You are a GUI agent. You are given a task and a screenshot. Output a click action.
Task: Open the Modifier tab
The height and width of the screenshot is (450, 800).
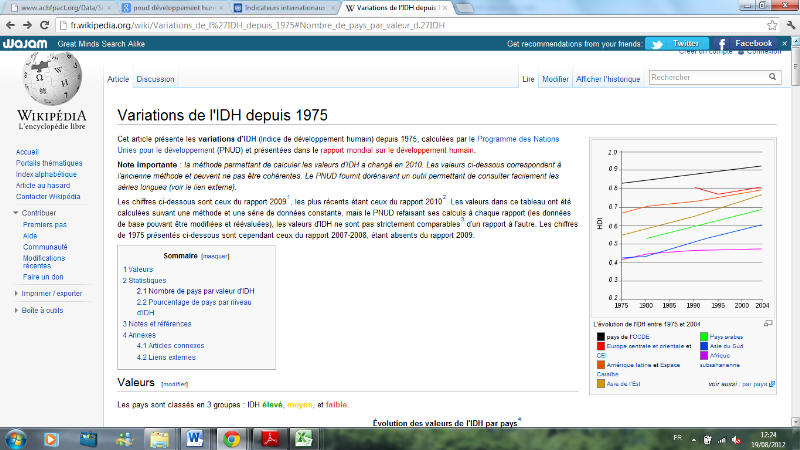[x=555, y=79]
